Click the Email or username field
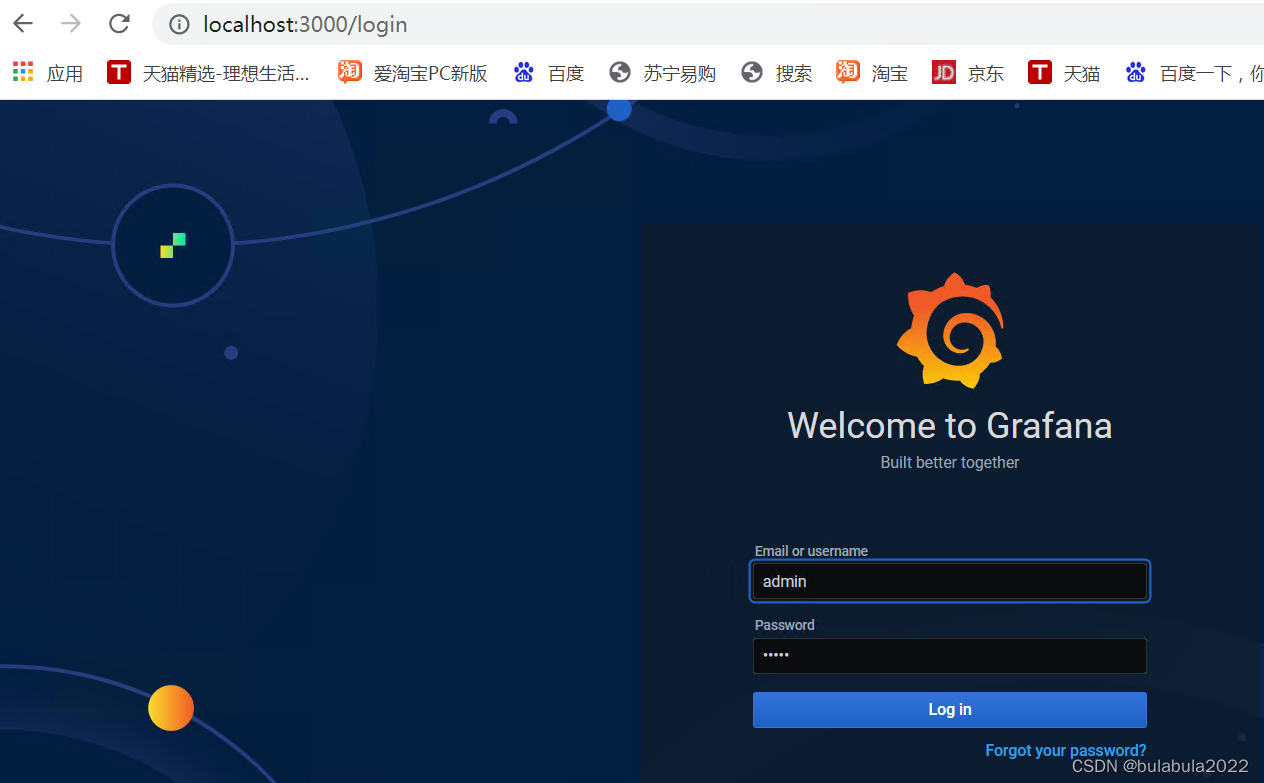This screenshot has width=1264, height=783. pos(950,581)
